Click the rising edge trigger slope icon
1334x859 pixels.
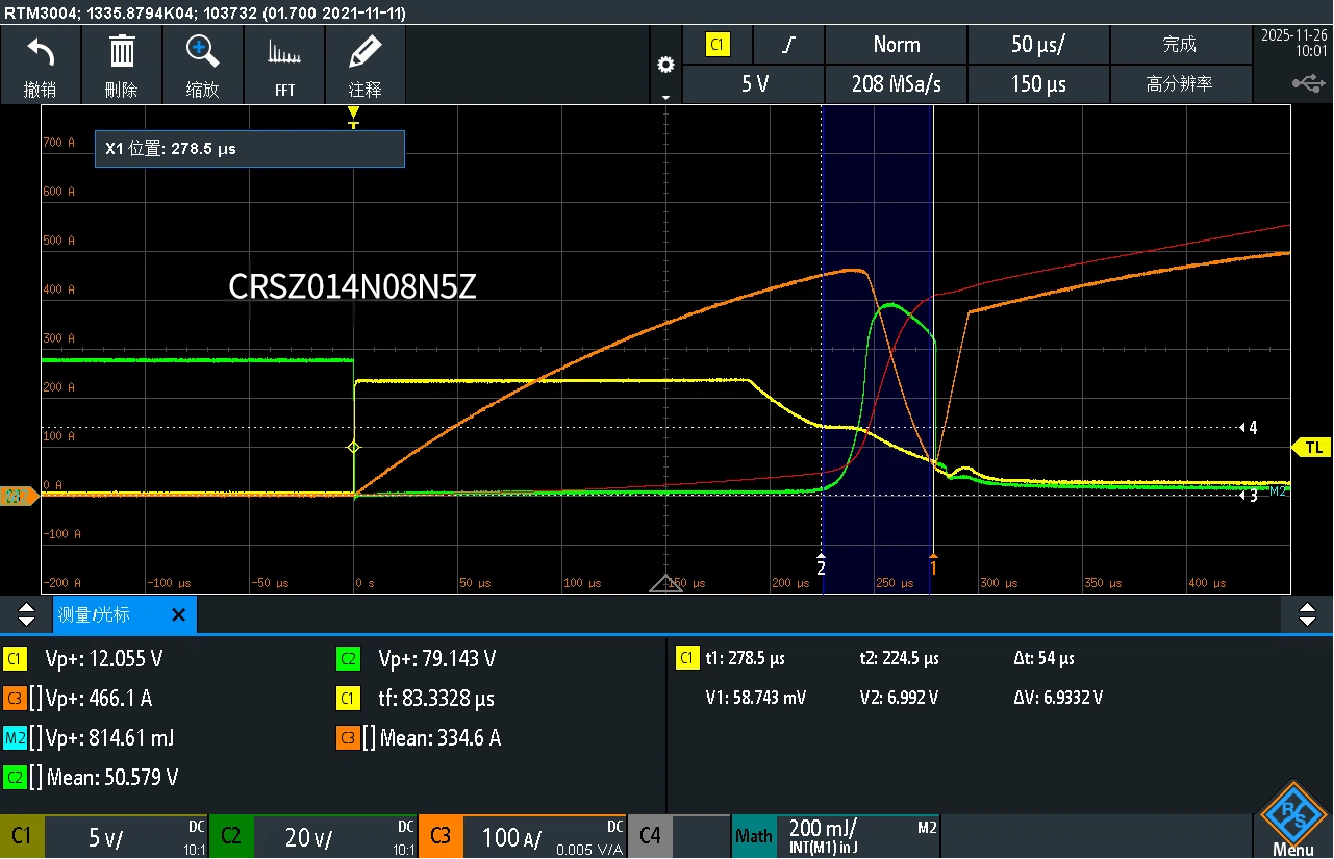pyautogui.click(x=789, y=45)
